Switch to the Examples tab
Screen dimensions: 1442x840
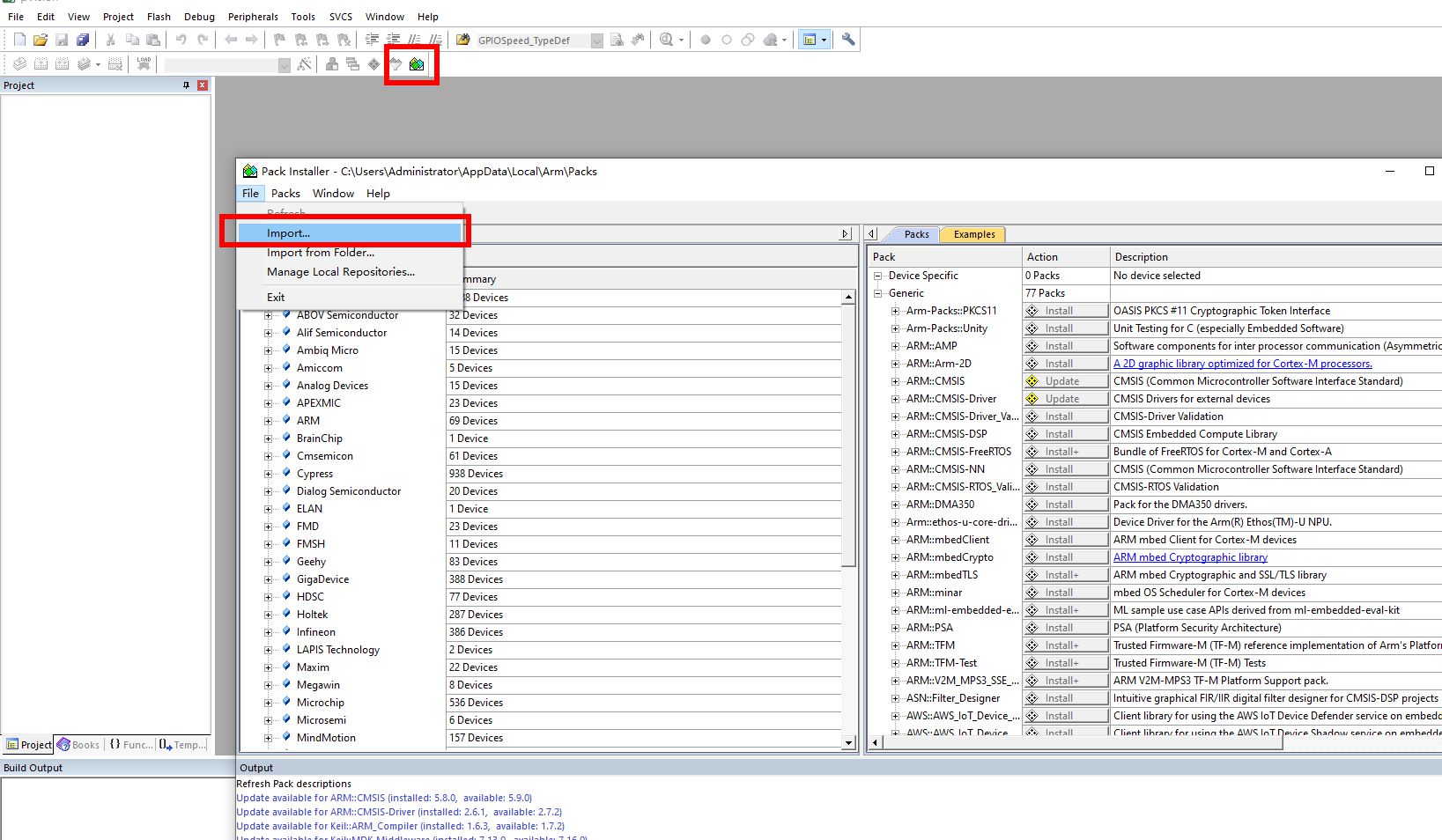pos(973,234)
